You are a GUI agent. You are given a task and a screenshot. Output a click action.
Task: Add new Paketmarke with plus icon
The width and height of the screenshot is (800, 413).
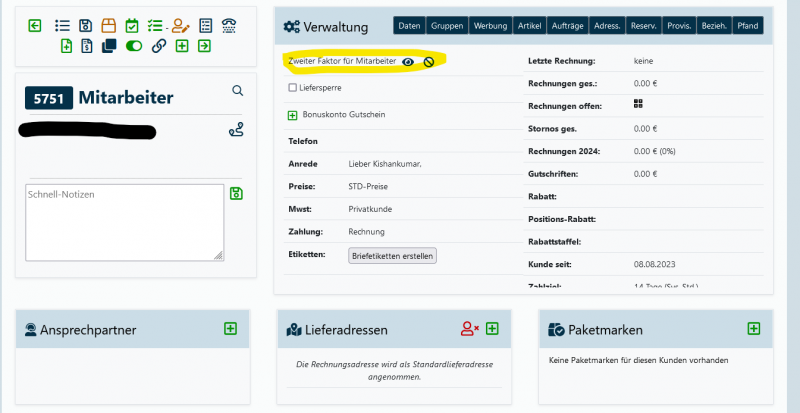tap(754, 328)
